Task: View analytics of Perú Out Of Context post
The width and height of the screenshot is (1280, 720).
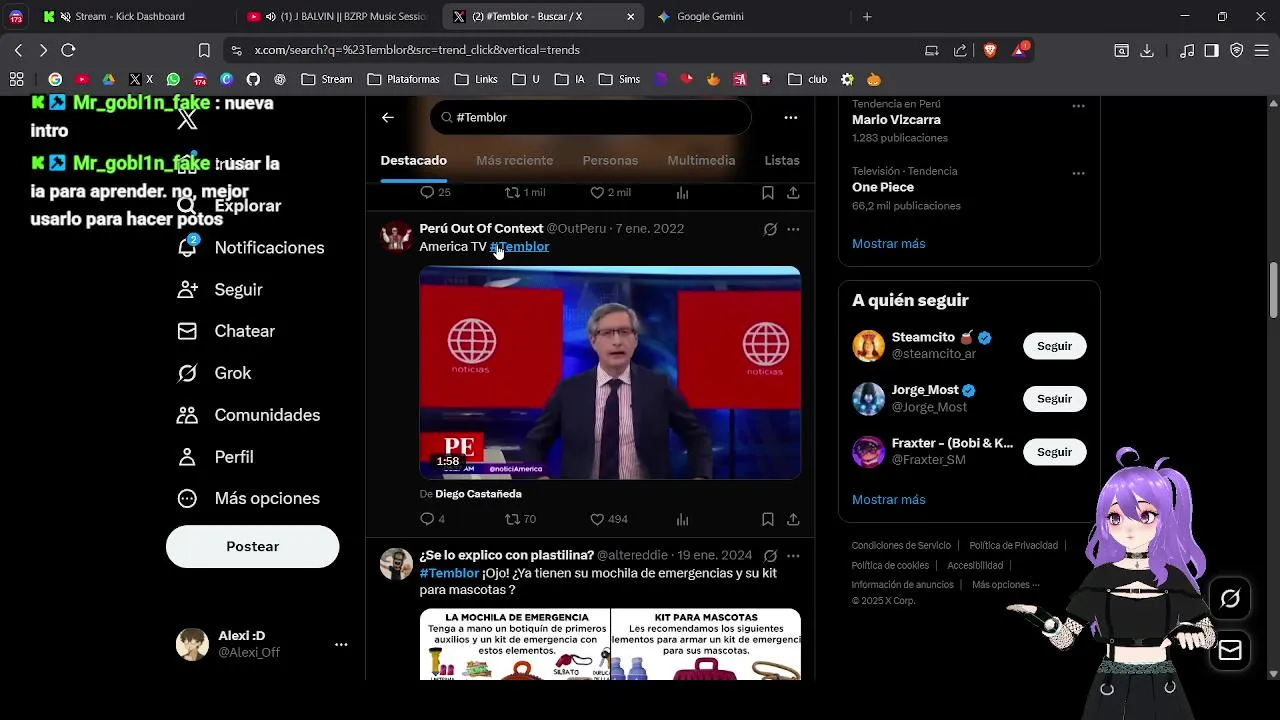Action: (x=682, y=520)
